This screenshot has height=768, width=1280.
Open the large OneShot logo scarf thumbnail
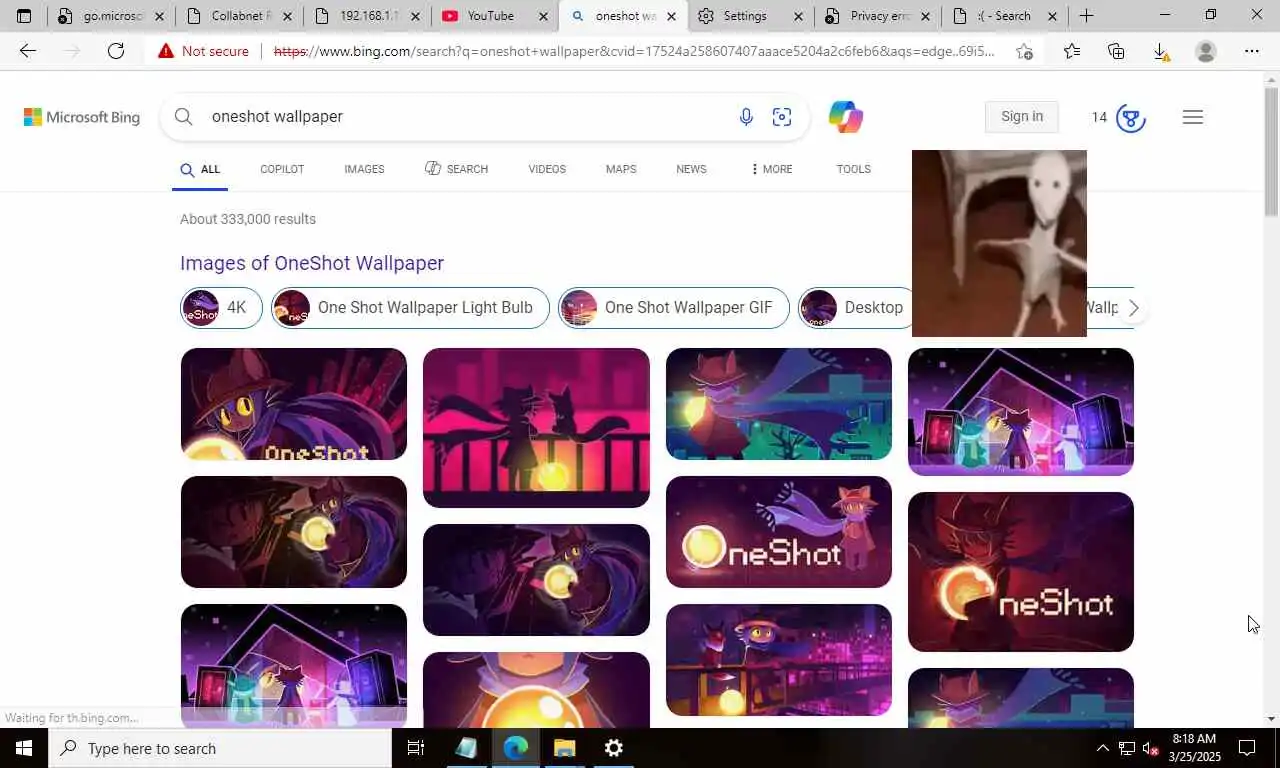point(778,532)
